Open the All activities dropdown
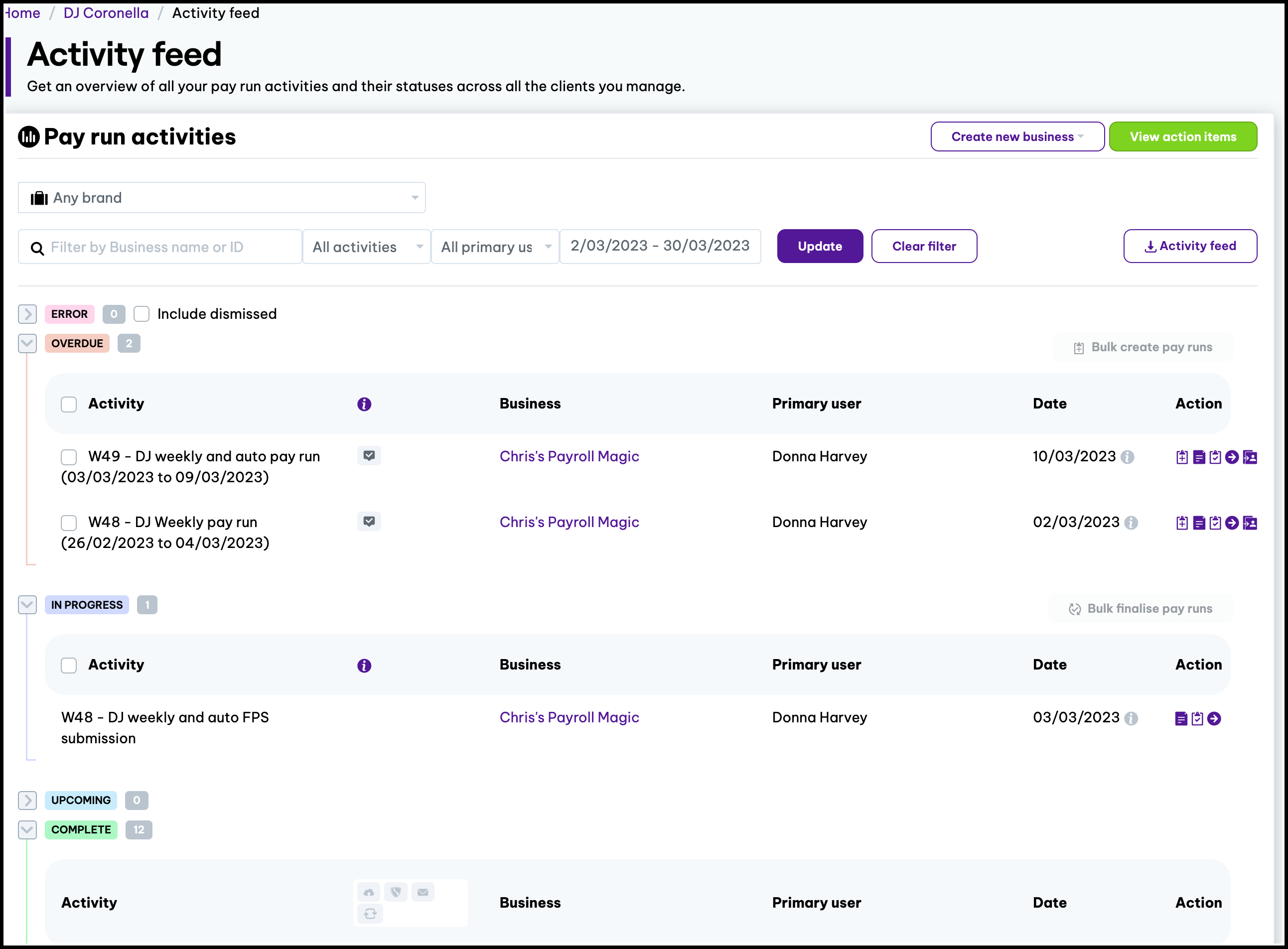The image size is (1288, 949). (x=367, y=247)
